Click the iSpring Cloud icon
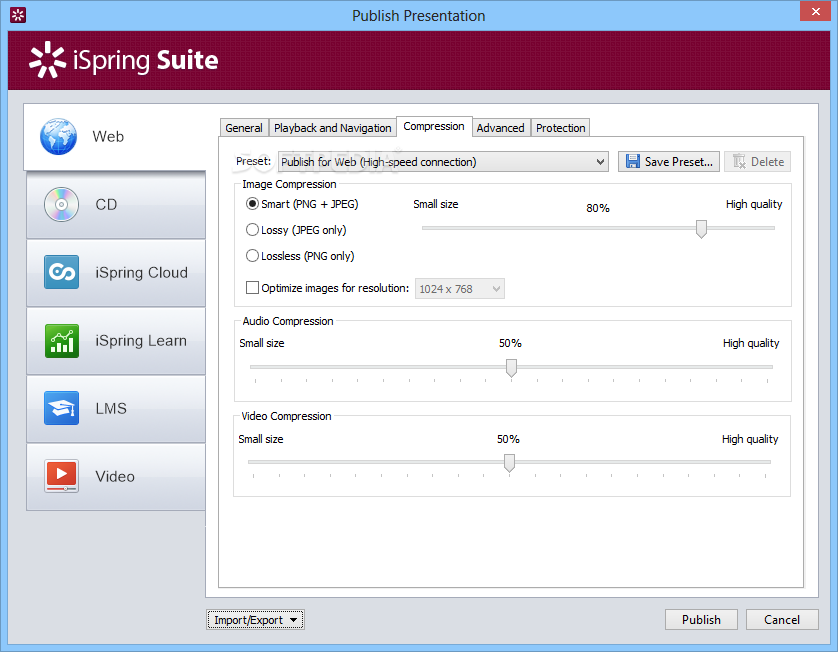 (61, 272)
